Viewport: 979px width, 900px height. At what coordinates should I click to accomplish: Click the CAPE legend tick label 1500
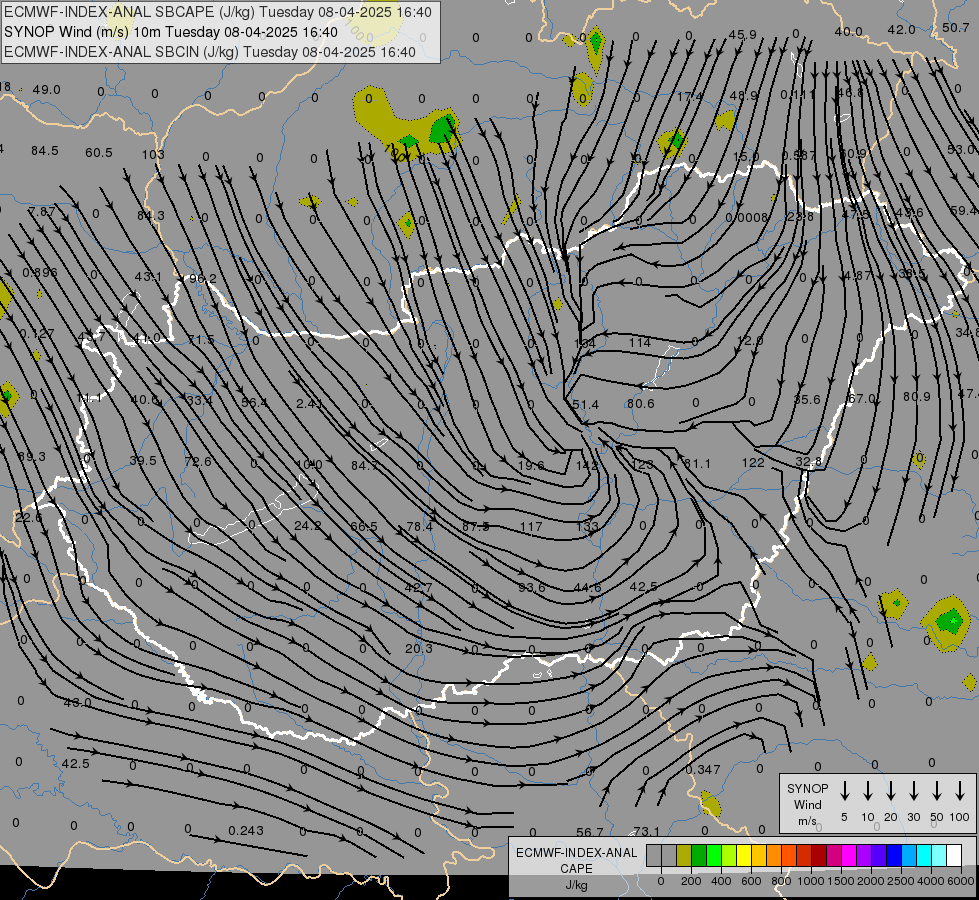tap(840, 881)
